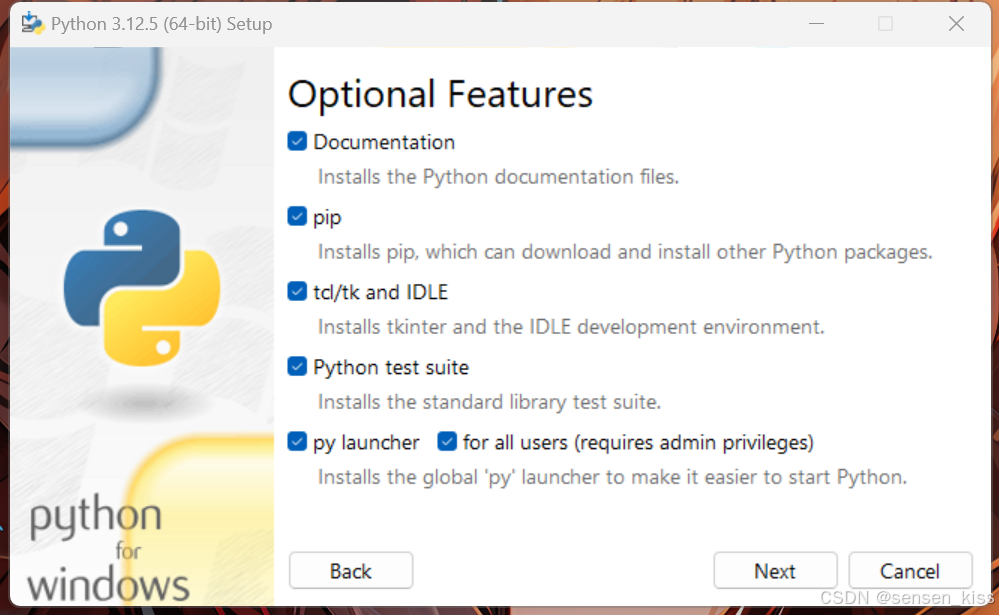Go Back to the previous step

click(350, 570)
